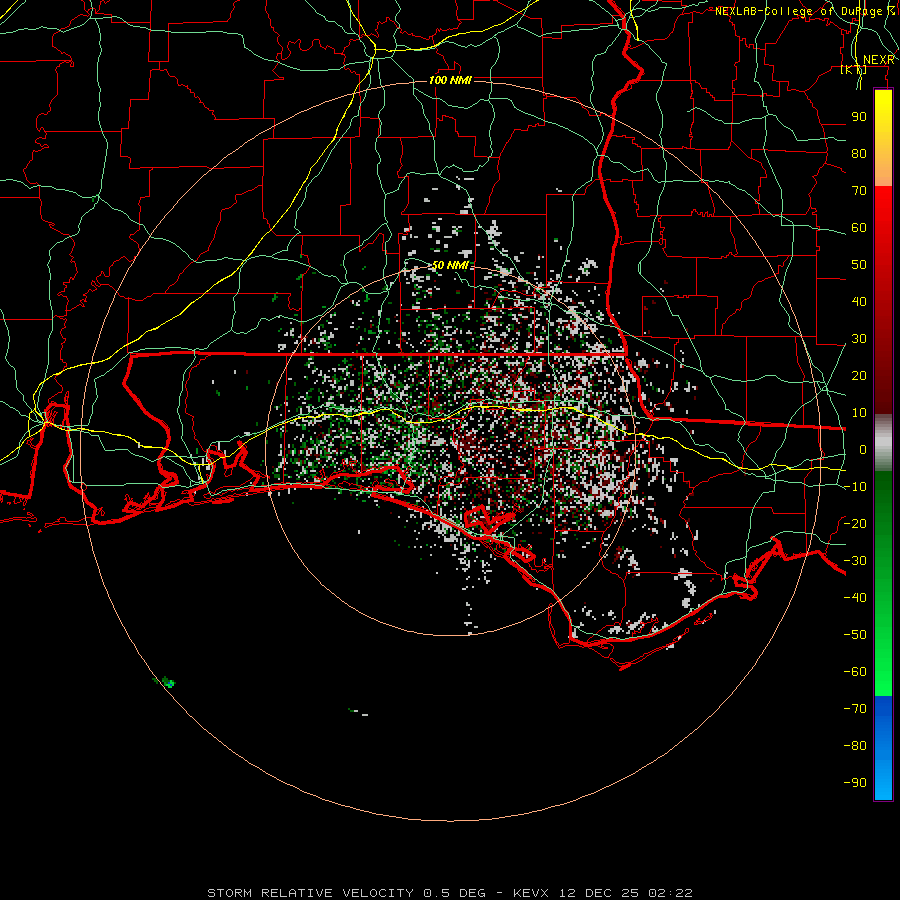This screenshot has width=900, height=900.
Task: Select the 90 value on the velocity scale
Action: click(x=859, y=117)
